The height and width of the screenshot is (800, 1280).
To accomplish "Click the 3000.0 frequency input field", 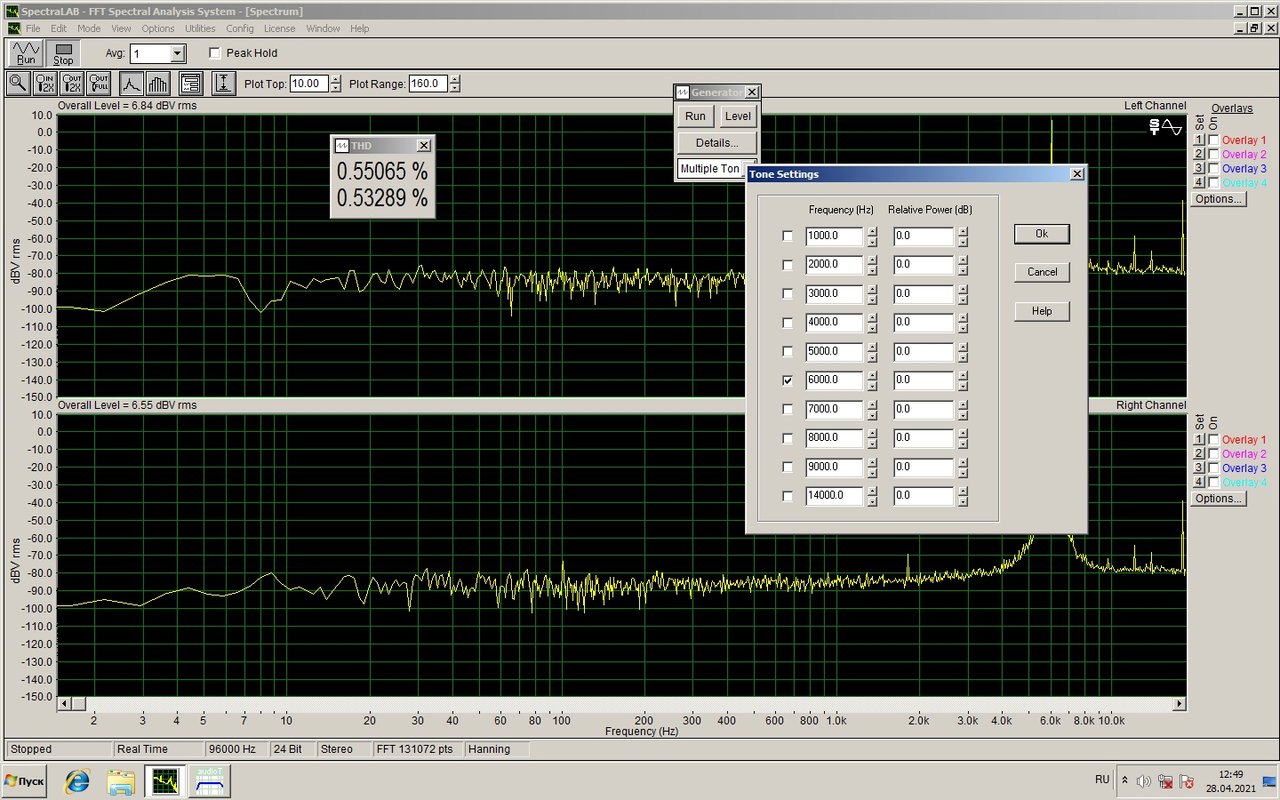I will [x=834, y=294].
